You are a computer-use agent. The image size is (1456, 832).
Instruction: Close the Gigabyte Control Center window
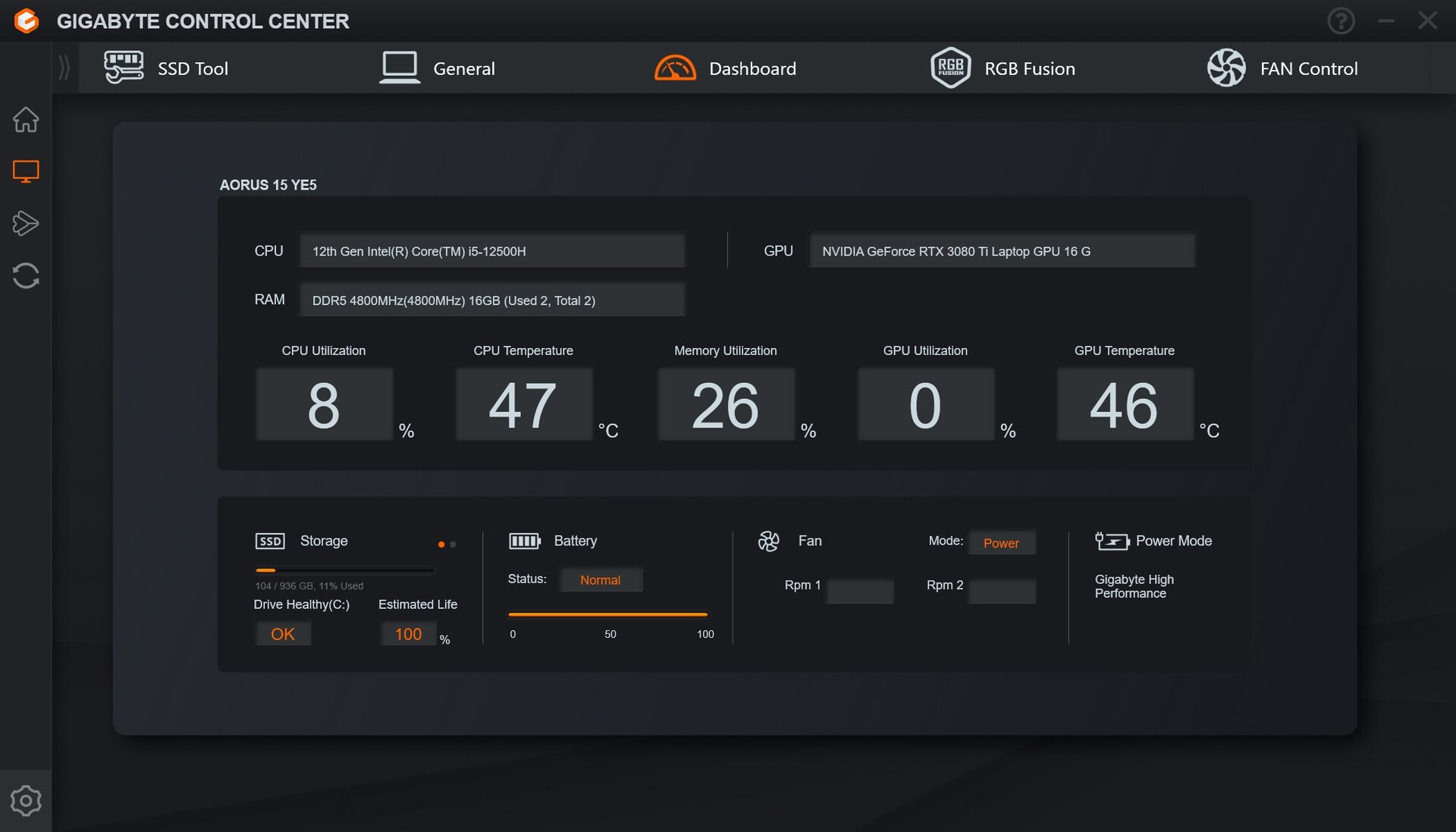pos(1427,20)
